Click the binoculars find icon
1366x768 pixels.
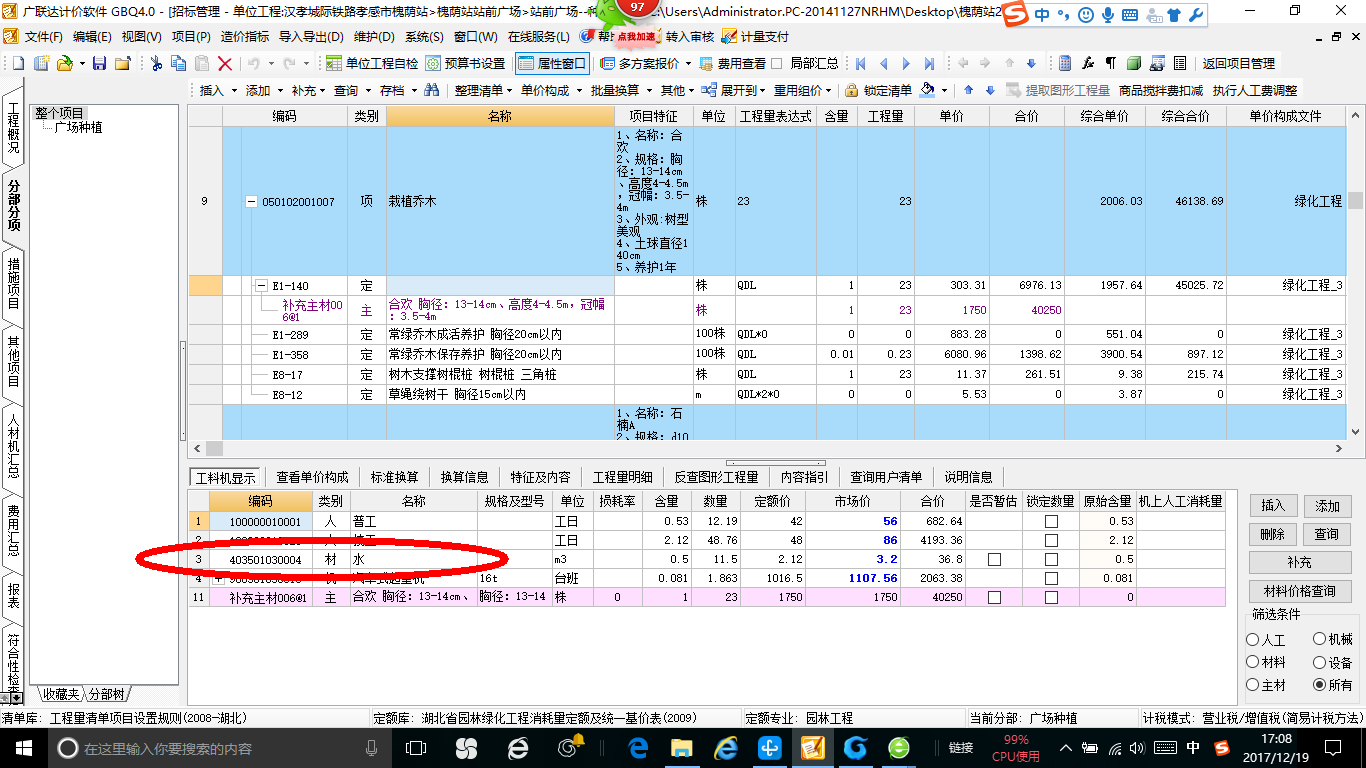pos(432,90)
